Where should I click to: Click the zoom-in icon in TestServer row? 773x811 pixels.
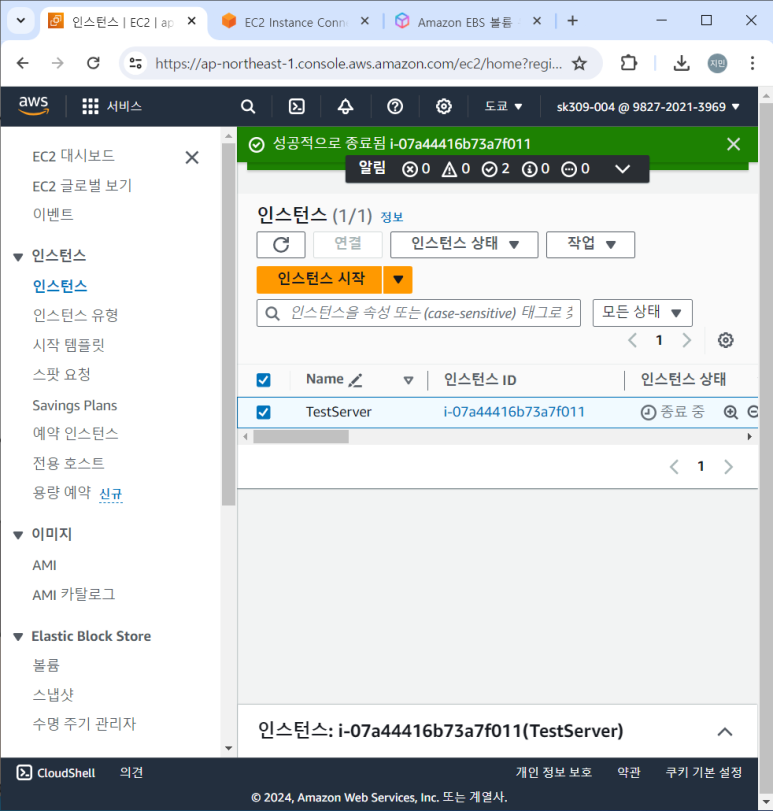(731, 412)
